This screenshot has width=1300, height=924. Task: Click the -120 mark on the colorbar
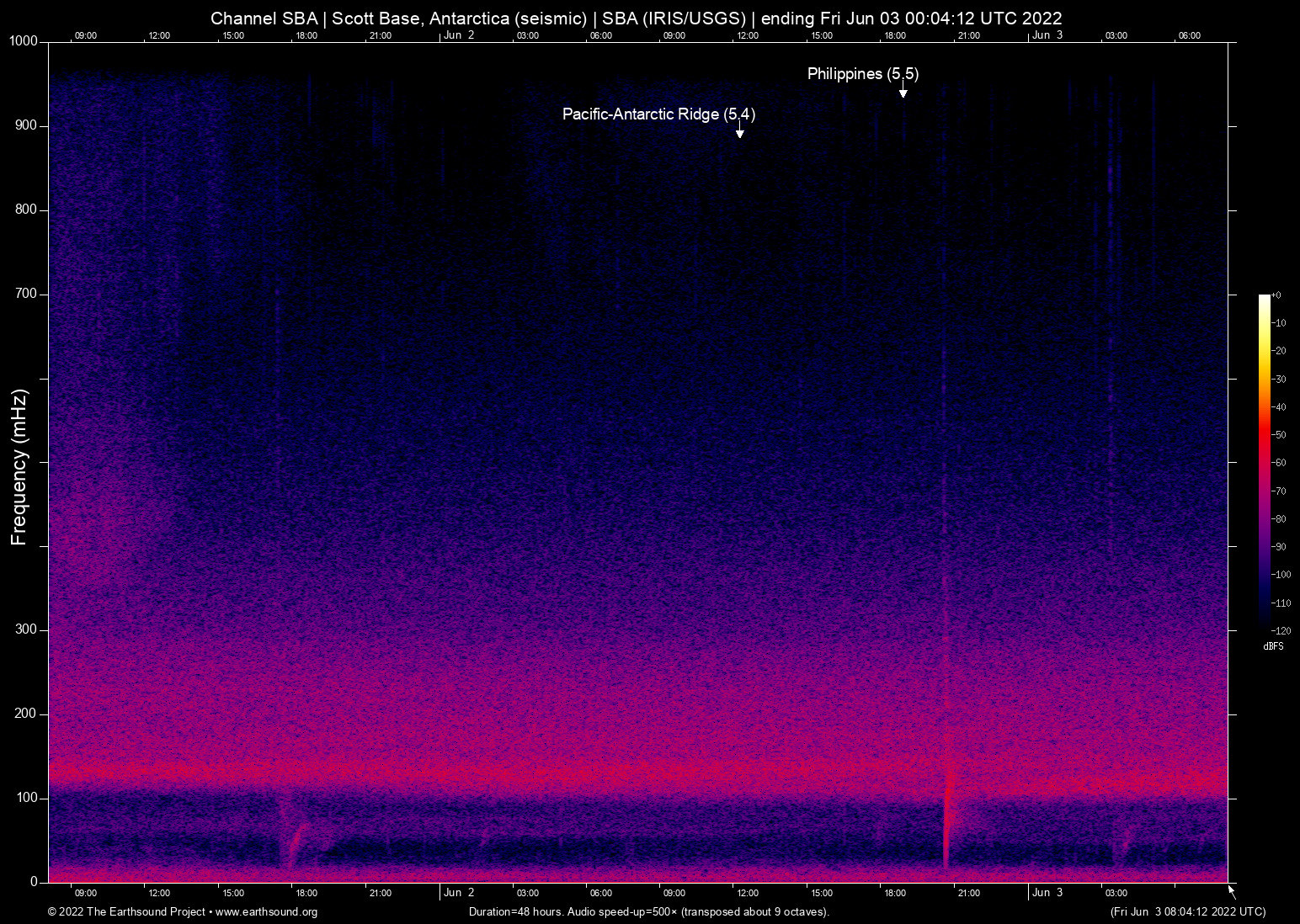point(1281,630)
